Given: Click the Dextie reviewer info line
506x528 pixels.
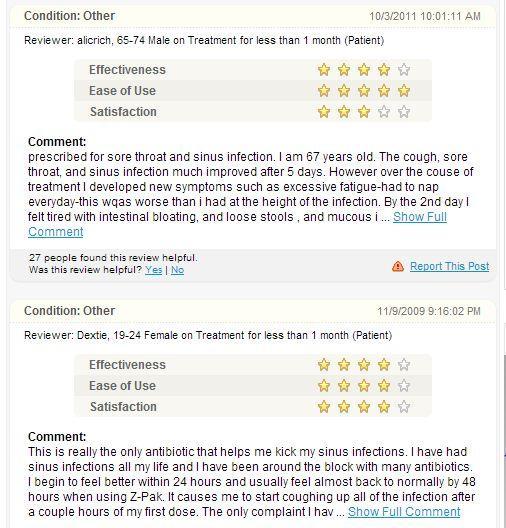Looking at the screenshot, I should [208, 335].
